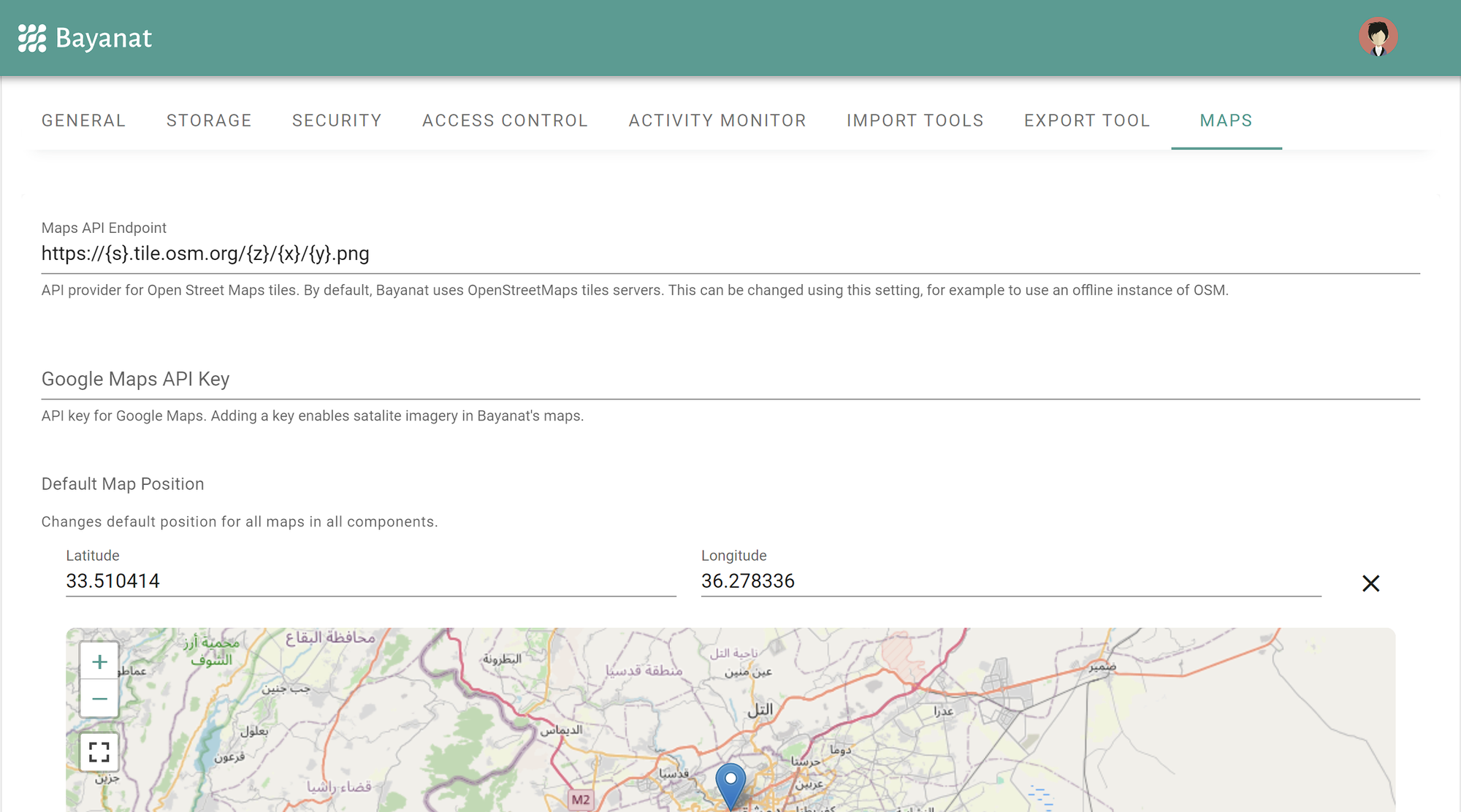Switch to the Export Tool tab
The height and width of the screenshot is (812, 1461).
1087,120
